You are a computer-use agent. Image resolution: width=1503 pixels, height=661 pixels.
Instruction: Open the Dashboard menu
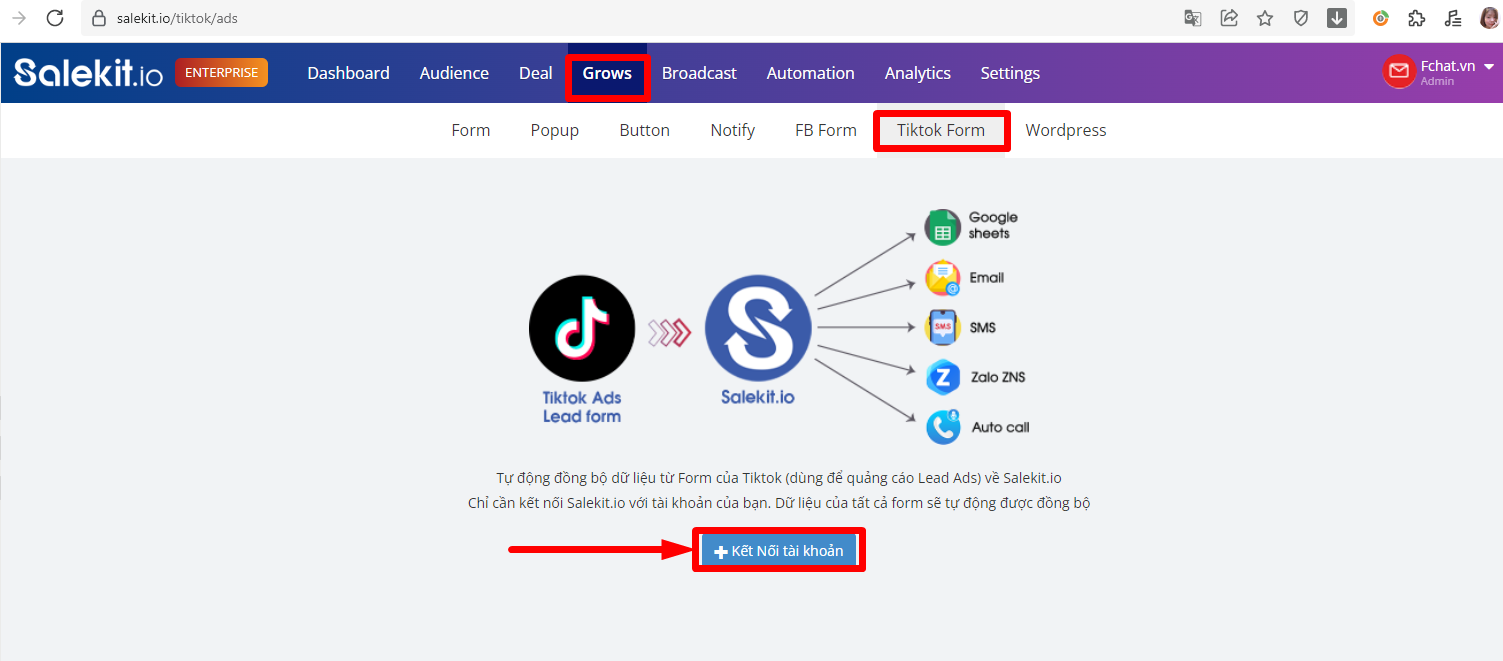[348, 73]
